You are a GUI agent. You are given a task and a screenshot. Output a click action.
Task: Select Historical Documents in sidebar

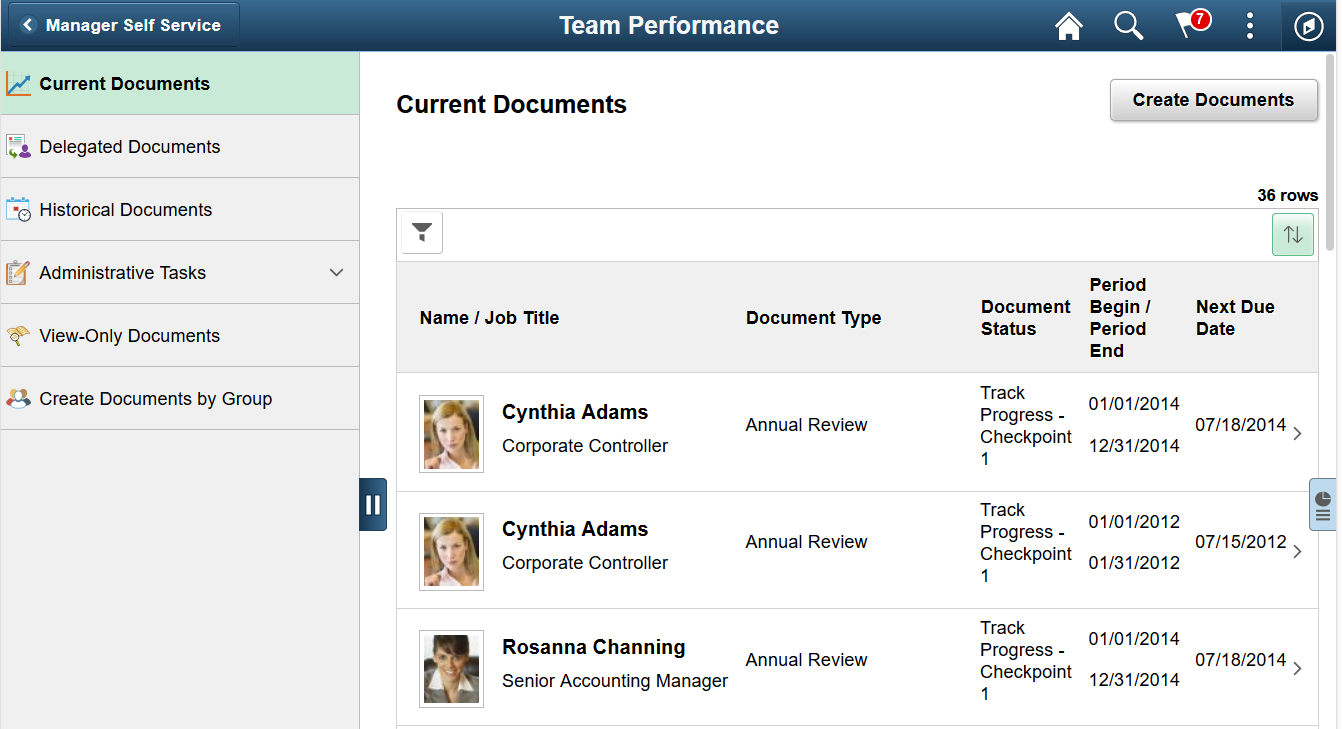[180, 210]
